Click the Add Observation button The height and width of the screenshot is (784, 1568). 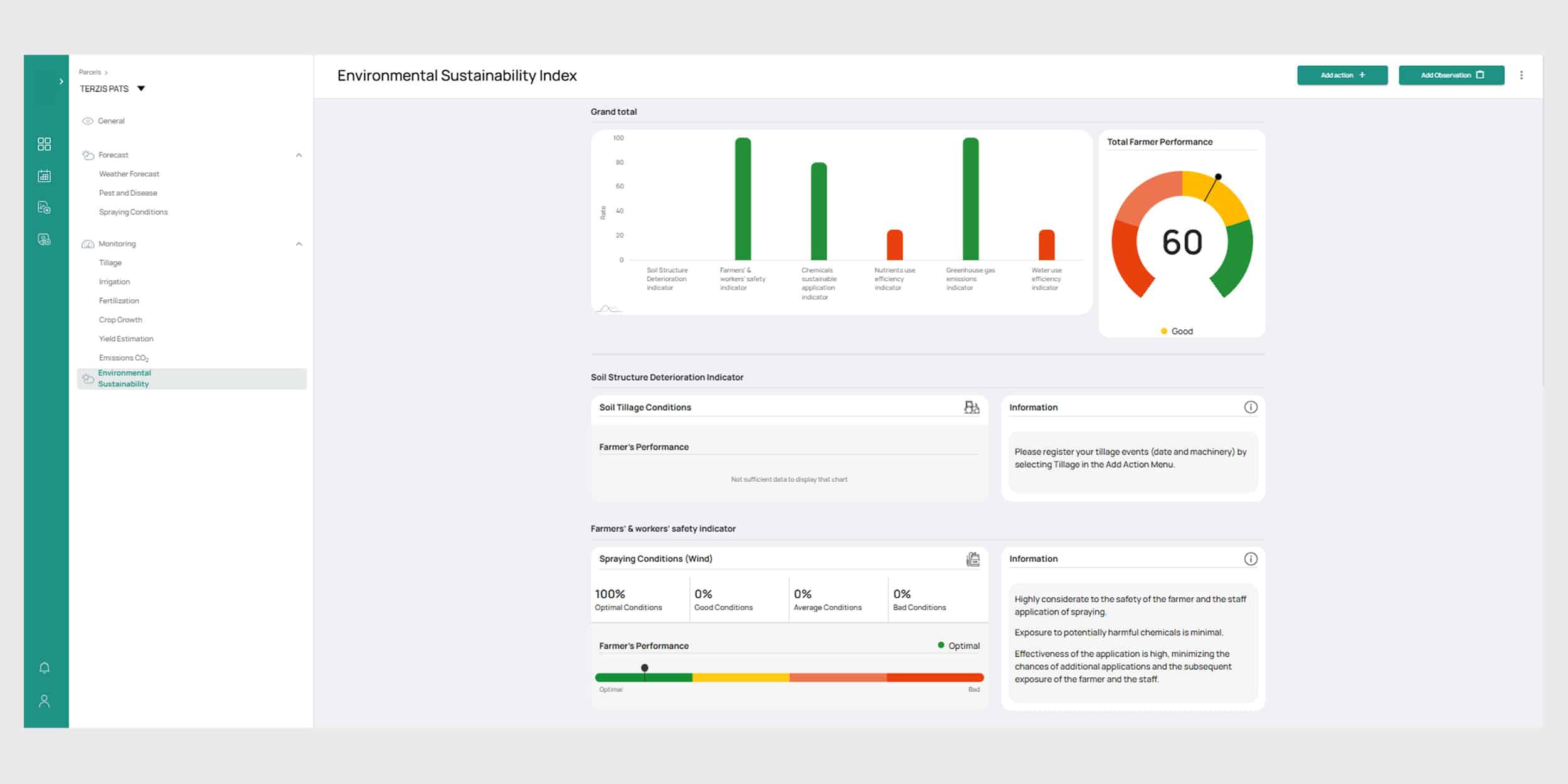click(x=1451, y=75)
